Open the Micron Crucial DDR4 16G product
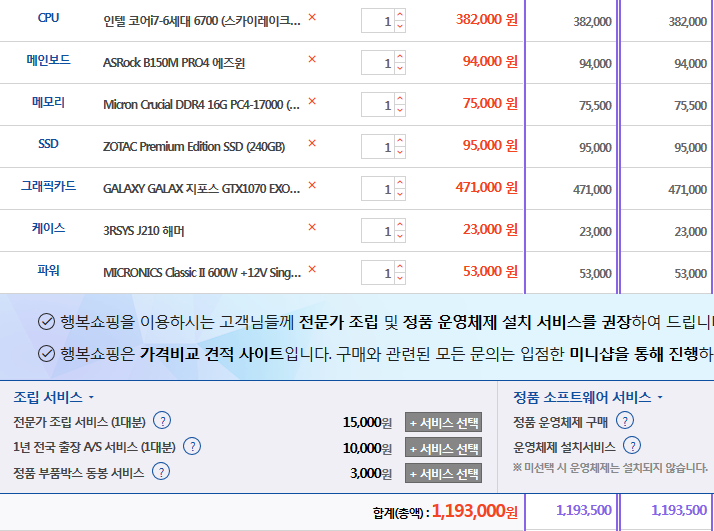The width and height of the screenshot is (714, 531). [201, 105]
